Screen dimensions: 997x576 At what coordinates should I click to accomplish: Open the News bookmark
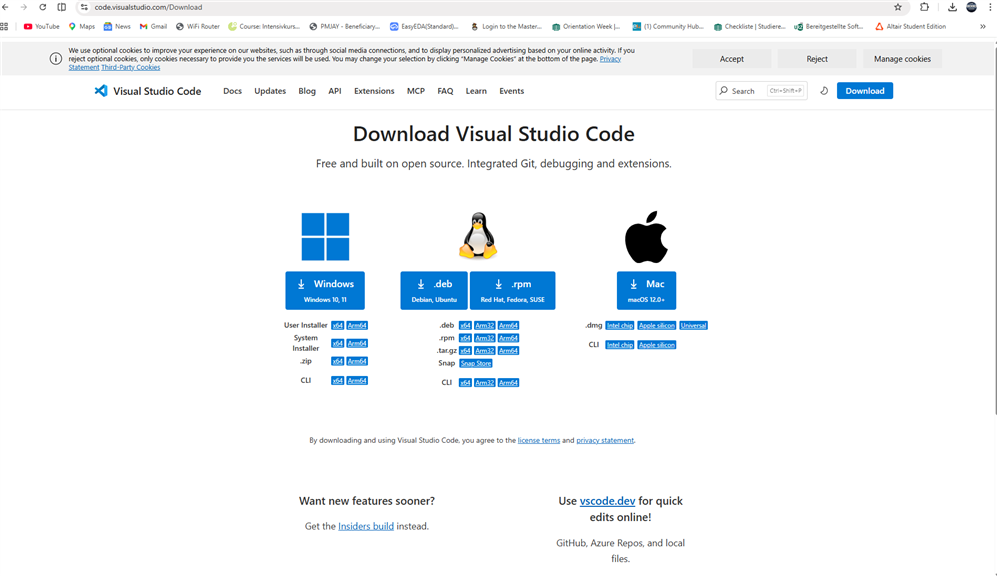(x=117, y=27)
